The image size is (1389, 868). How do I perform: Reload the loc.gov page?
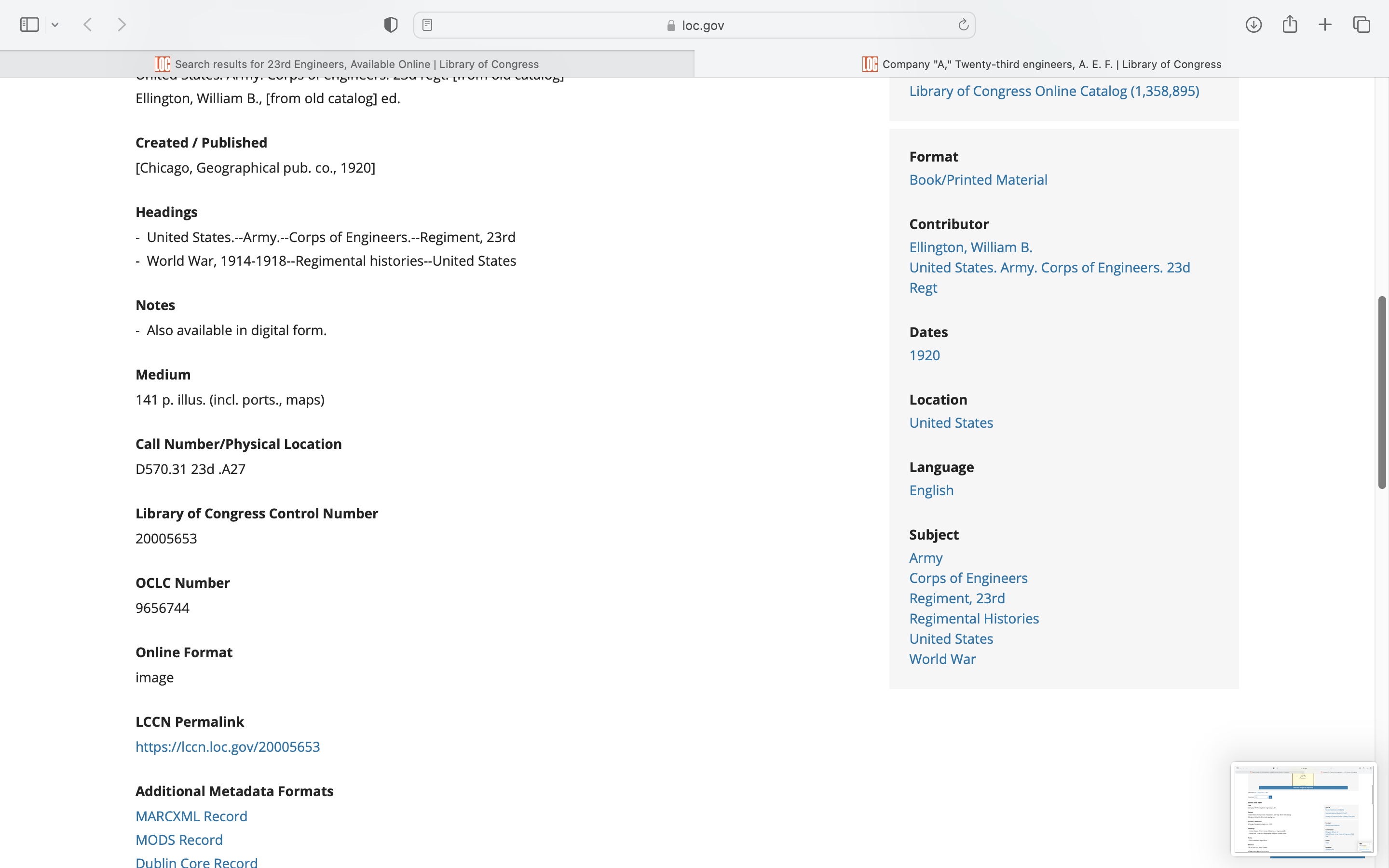pos(963,25)
